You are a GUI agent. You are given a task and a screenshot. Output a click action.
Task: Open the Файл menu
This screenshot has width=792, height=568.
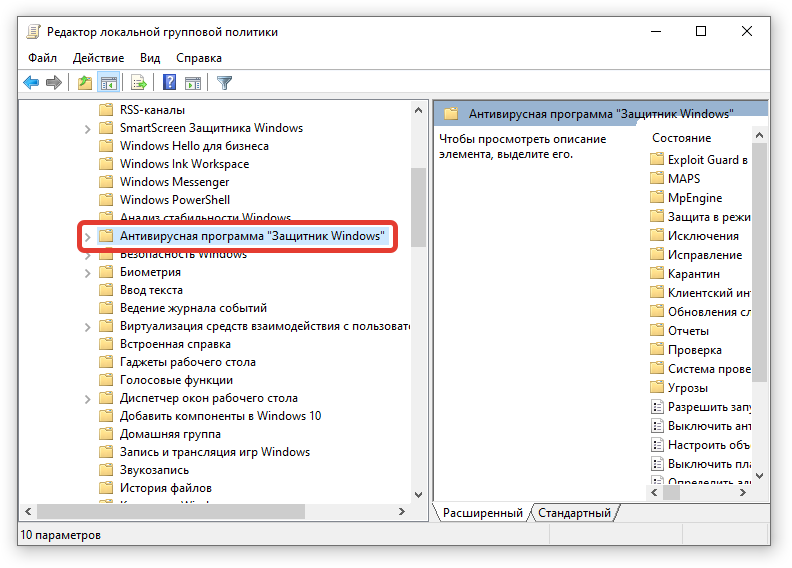[42, 58]
